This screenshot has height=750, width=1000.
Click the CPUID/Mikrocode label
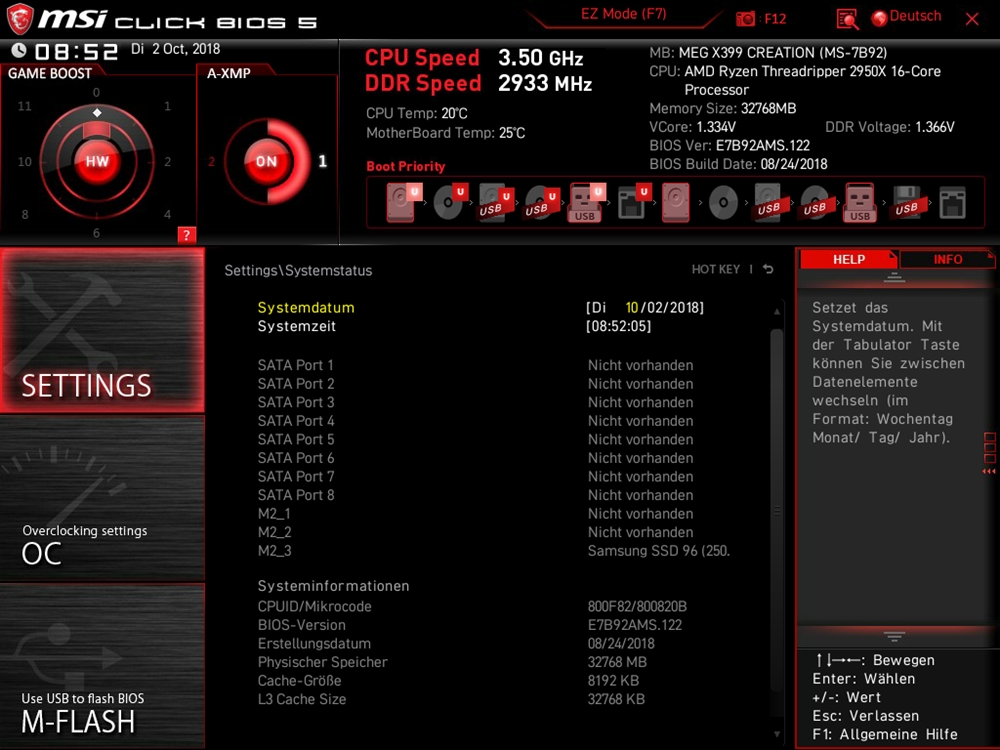(314, 606)
